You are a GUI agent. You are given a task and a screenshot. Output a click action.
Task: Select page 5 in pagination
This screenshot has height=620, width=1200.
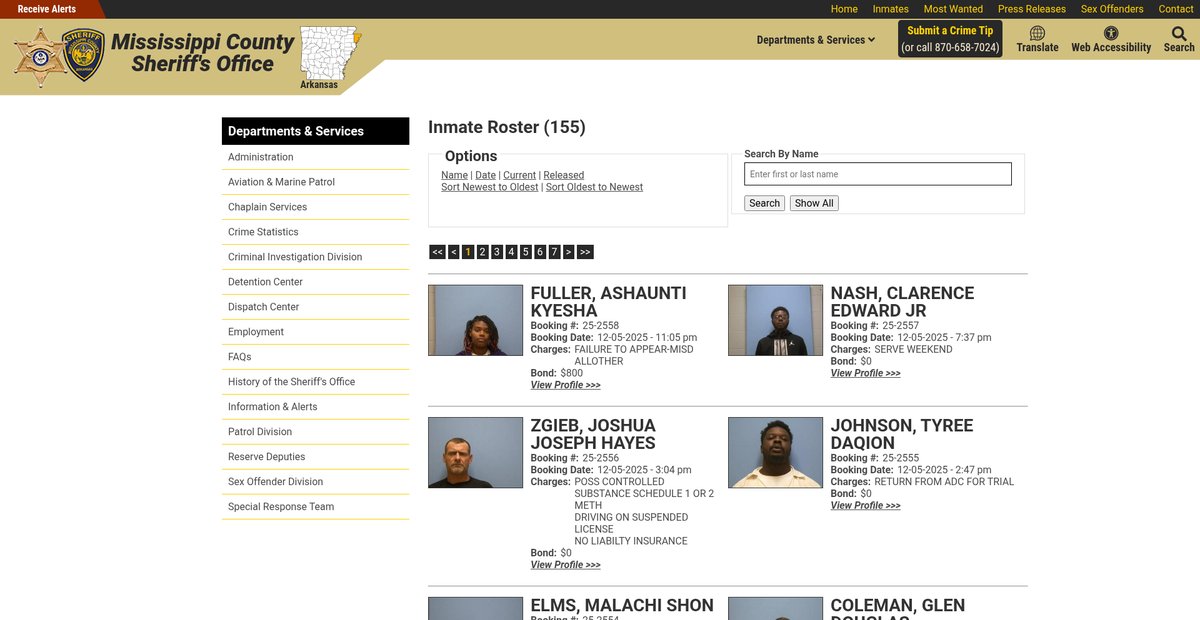[525, 252]
